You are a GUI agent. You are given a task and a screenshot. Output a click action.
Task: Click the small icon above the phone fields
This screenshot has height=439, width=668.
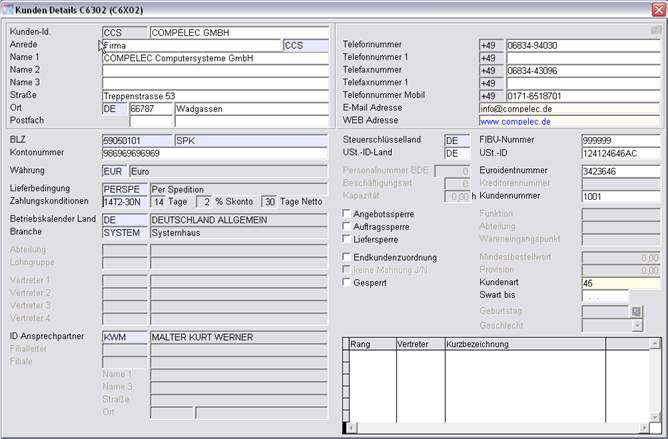tap(655, 31)
